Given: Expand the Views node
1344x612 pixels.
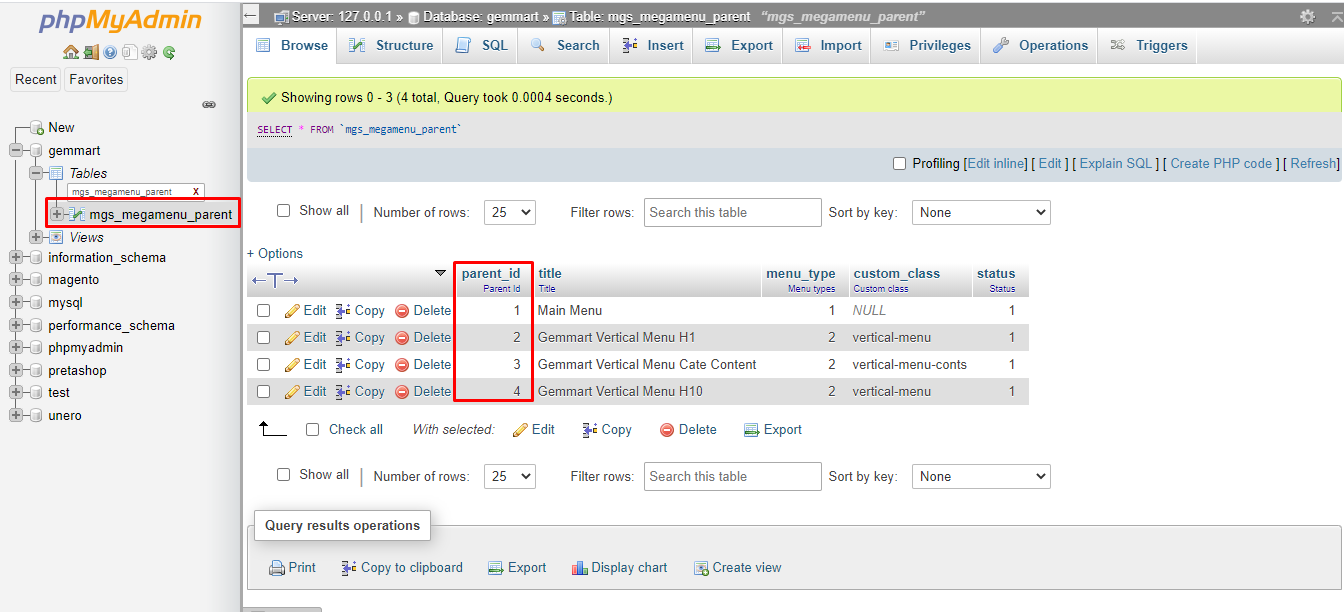Looking at the screenshot, I should point(36,237).
